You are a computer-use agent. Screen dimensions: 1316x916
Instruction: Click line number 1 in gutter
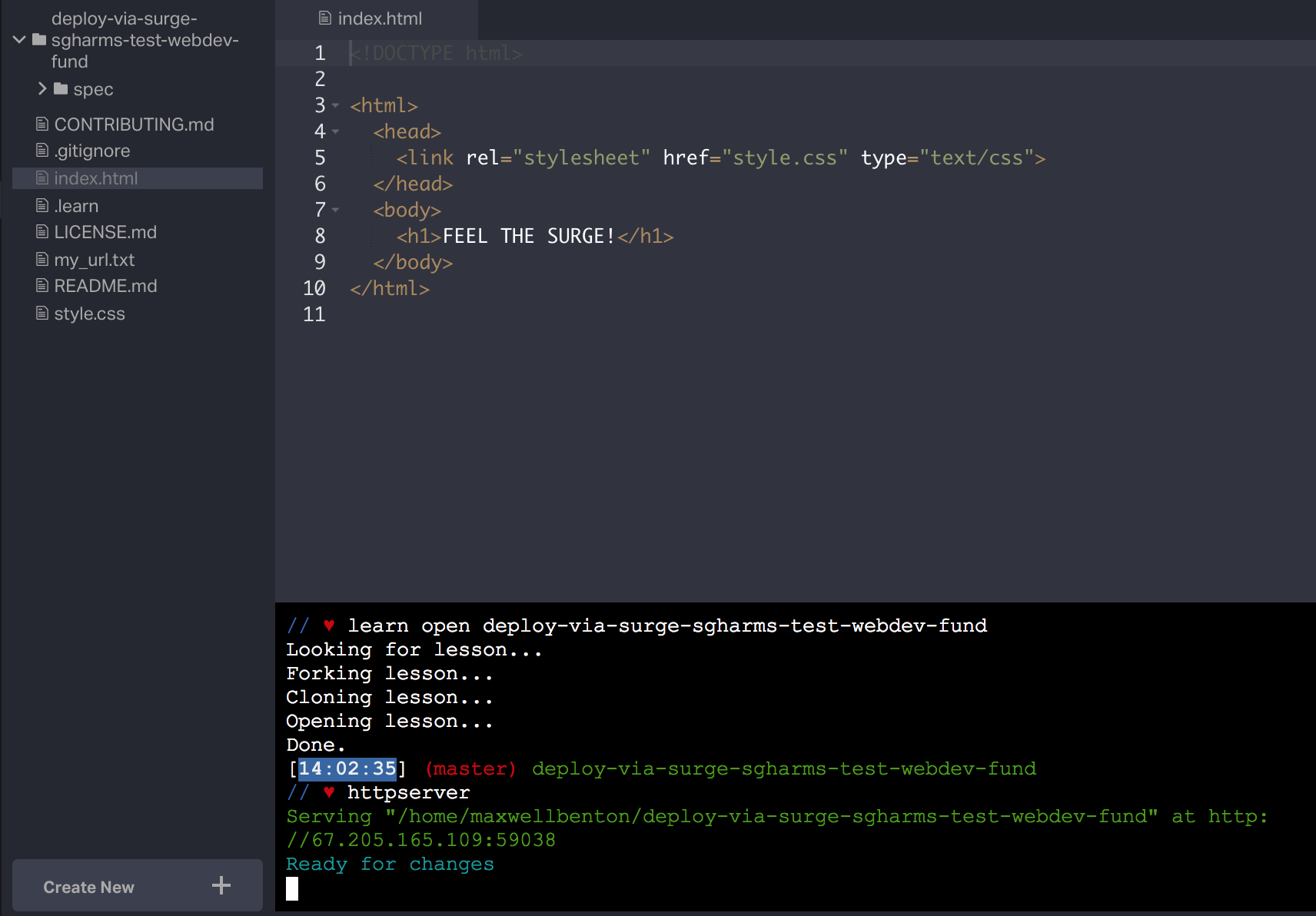[x=320, y=53]
